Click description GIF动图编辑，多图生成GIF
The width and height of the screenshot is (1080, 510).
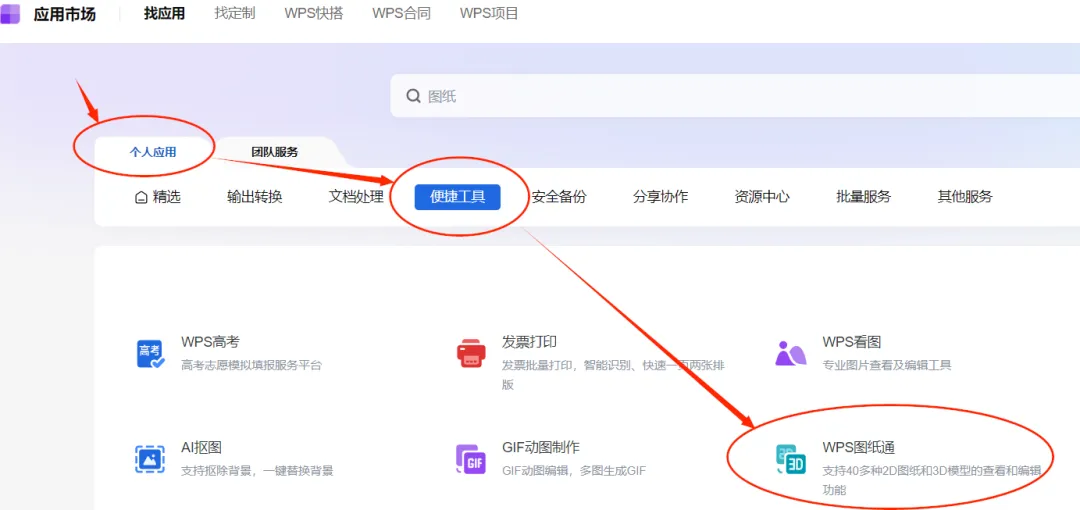point(573,471)
